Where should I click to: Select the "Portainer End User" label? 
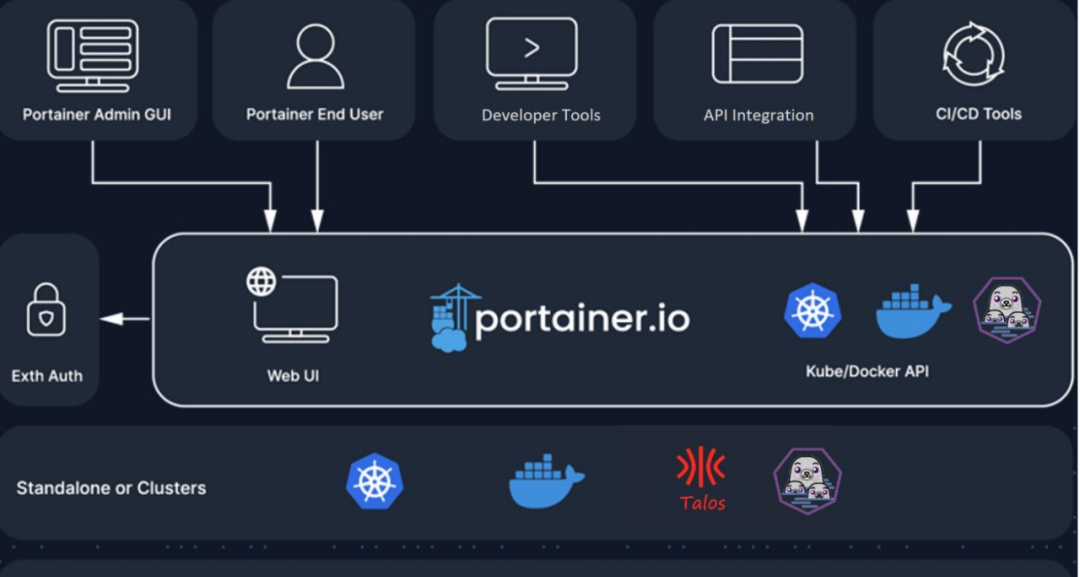pyautogui.click(x=315, y=114)
